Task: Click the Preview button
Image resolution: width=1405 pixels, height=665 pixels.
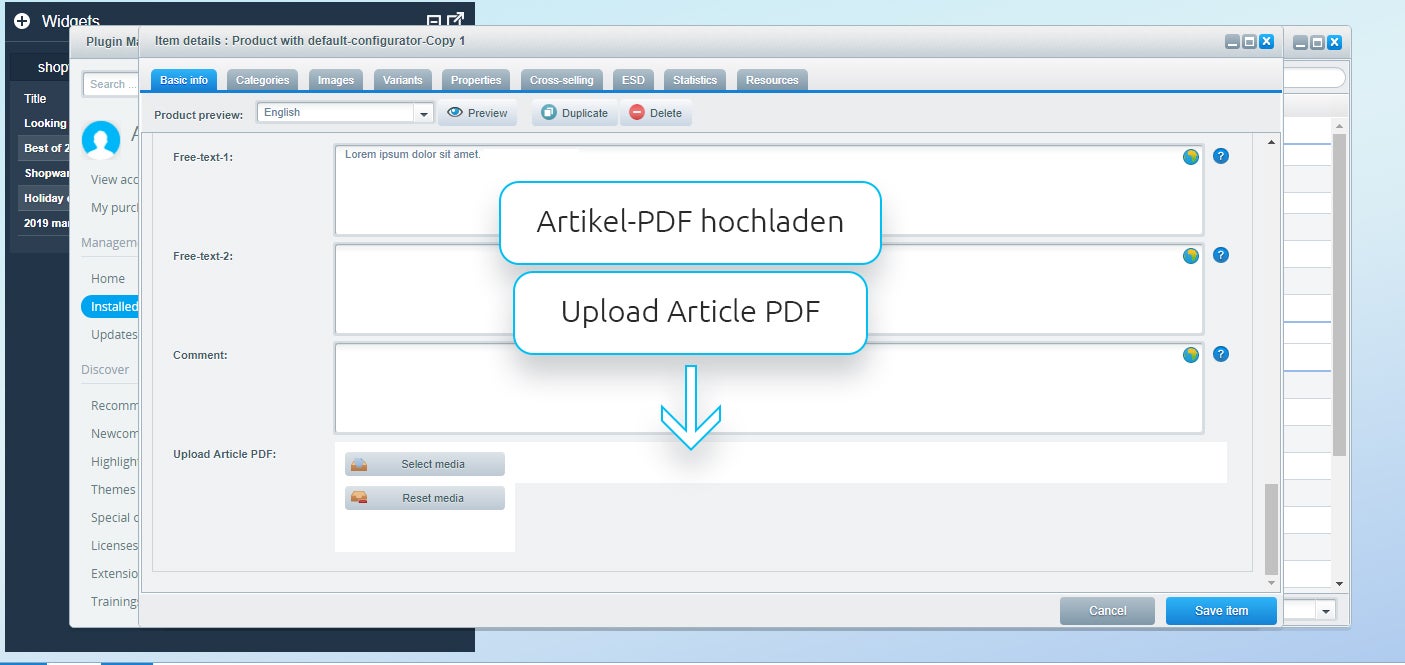Action: click(477, 113)
